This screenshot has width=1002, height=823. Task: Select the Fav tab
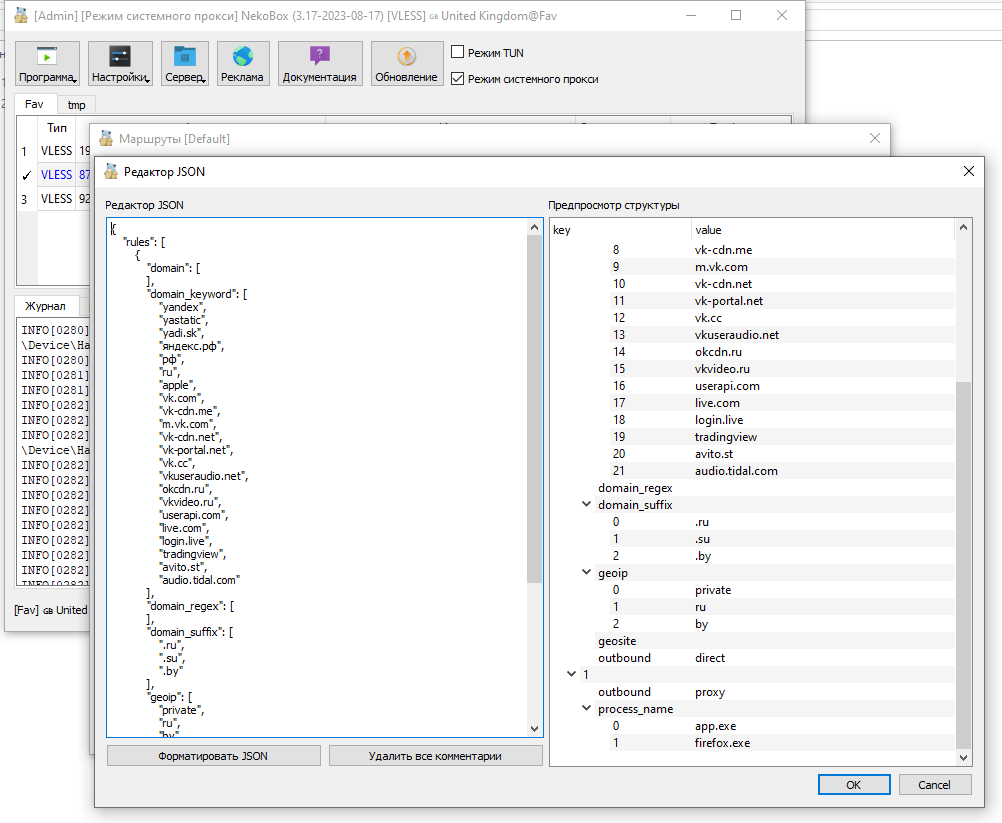(34, 104)
